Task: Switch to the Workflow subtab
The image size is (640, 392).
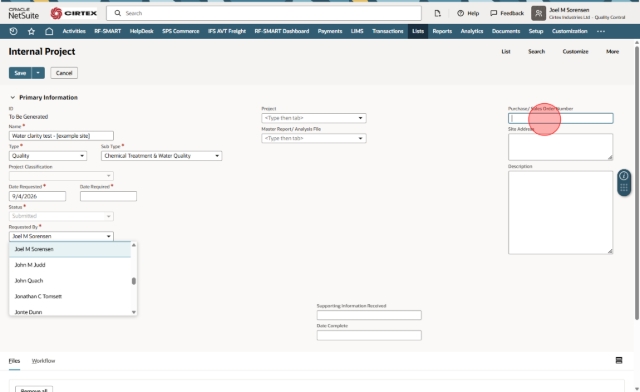Action: [x=43, y=361]
